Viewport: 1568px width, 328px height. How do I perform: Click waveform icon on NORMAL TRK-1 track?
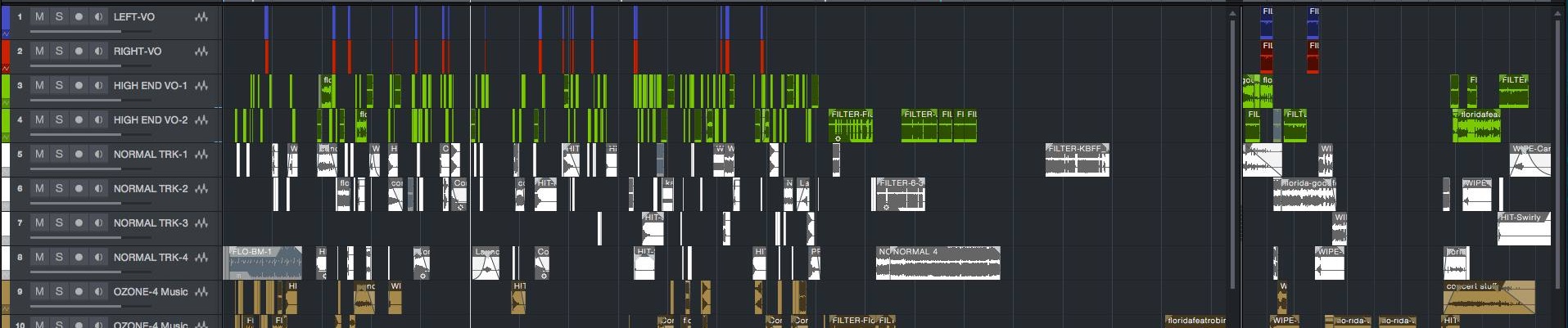(201, 154)
